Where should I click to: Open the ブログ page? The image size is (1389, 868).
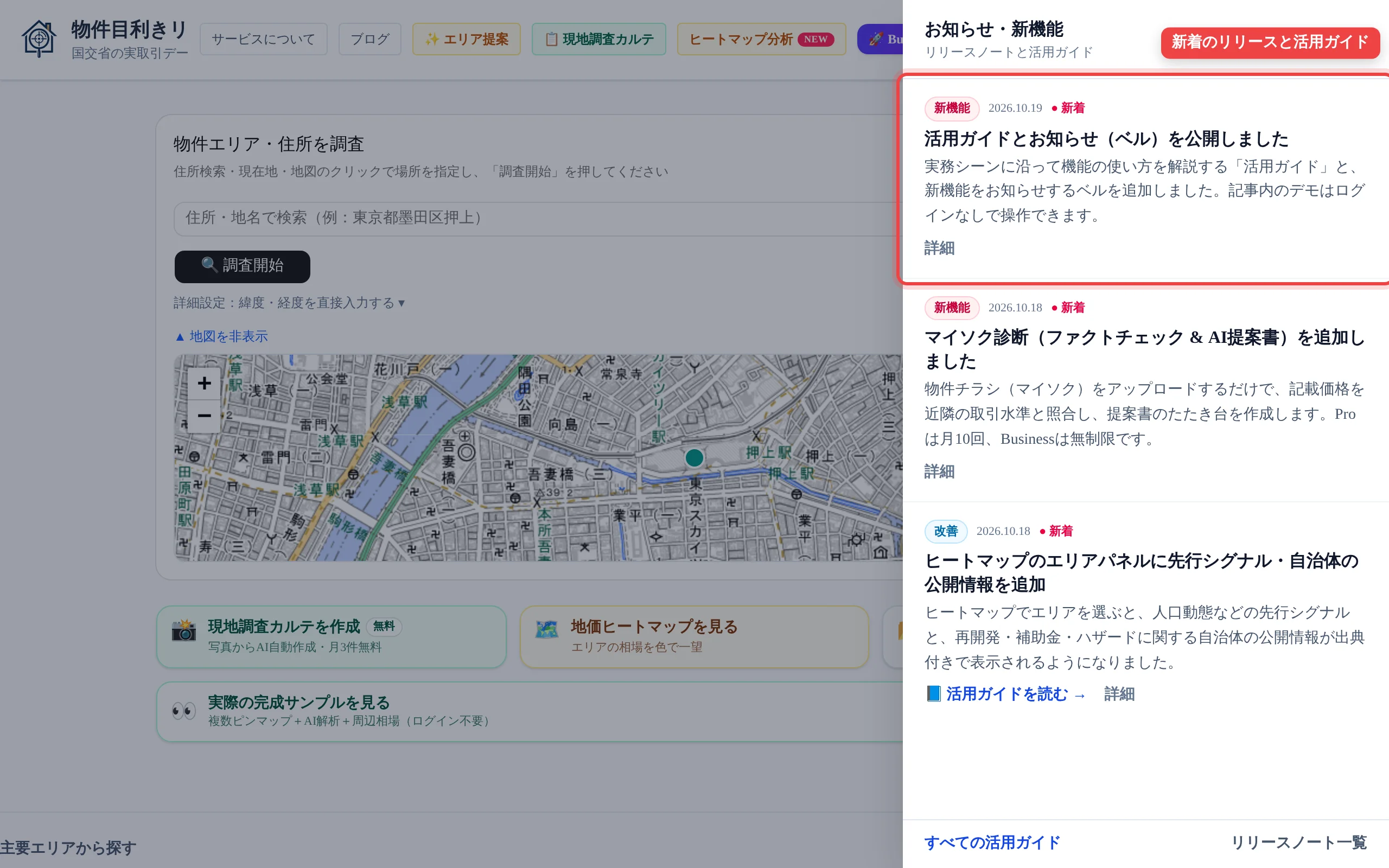(x=369, y=39)
